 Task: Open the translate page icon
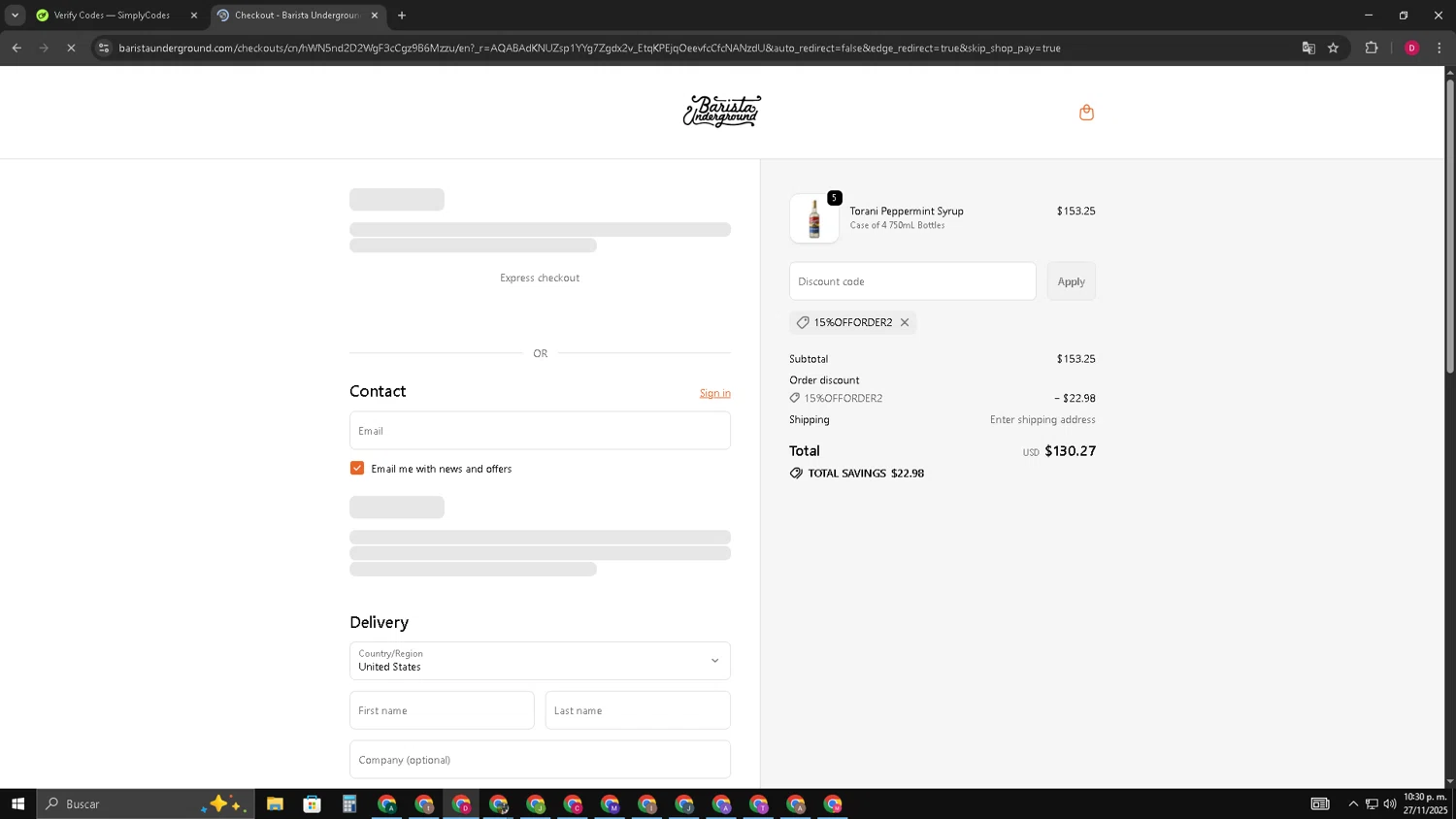click(x=1308, y=48)
